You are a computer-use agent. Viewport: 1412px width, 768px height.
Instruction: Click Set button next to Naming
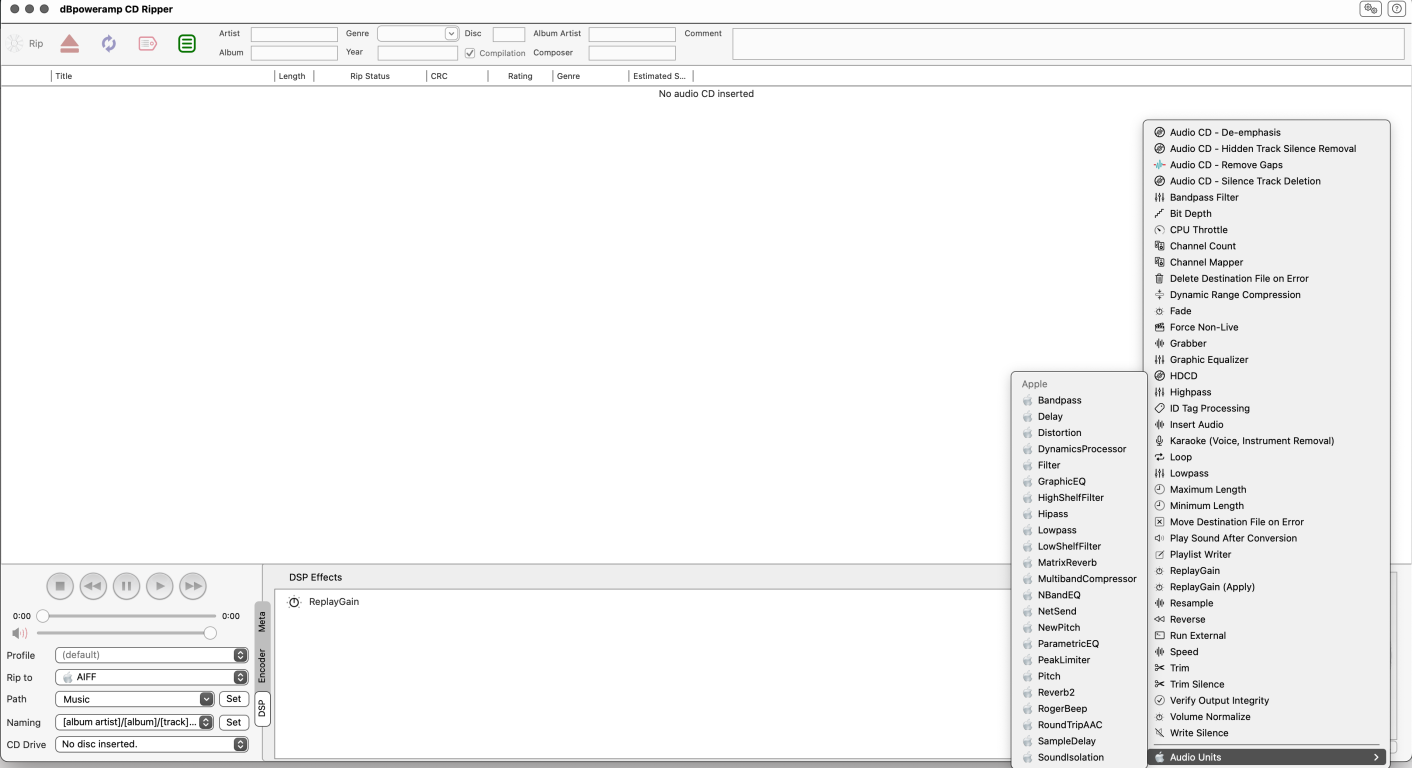(x=234, y=722)
